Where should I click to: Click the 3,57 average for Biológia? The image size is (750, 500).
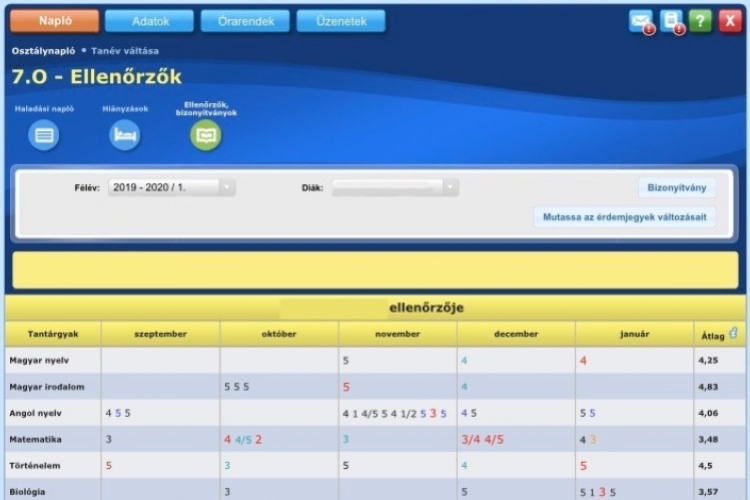tap(708, 492)
